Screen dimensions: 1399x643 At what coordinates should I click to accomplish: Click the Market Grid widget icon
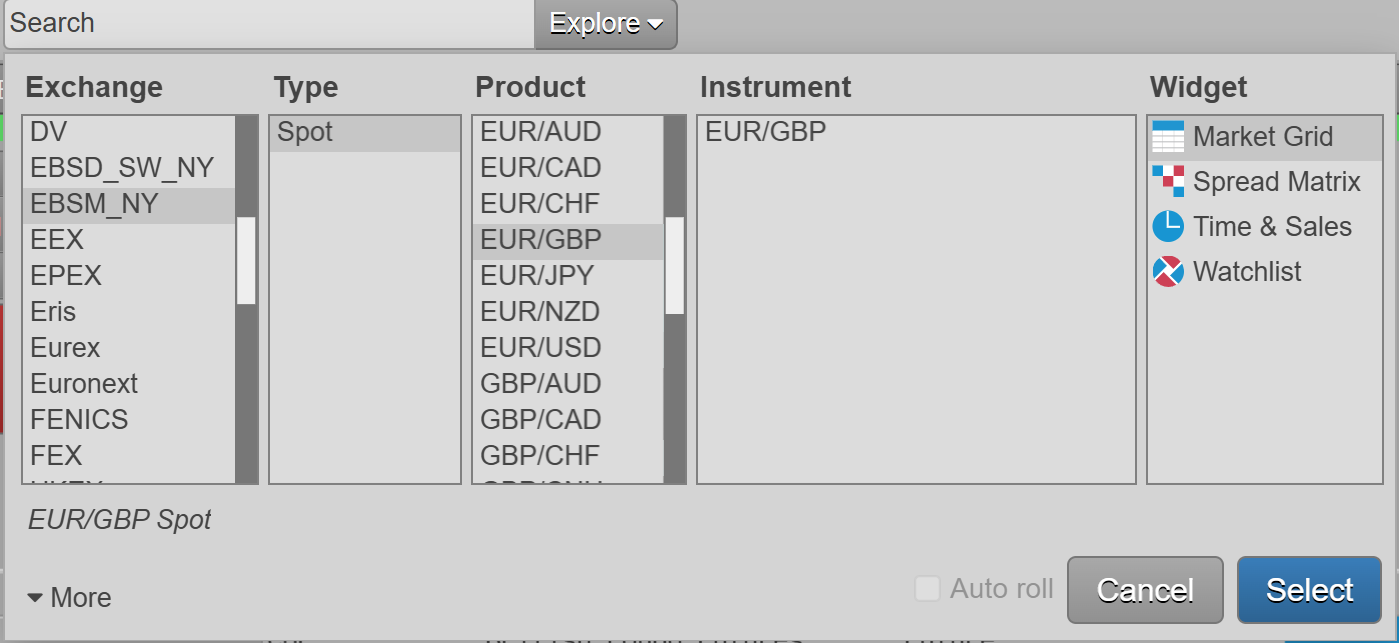(1168, 137)
